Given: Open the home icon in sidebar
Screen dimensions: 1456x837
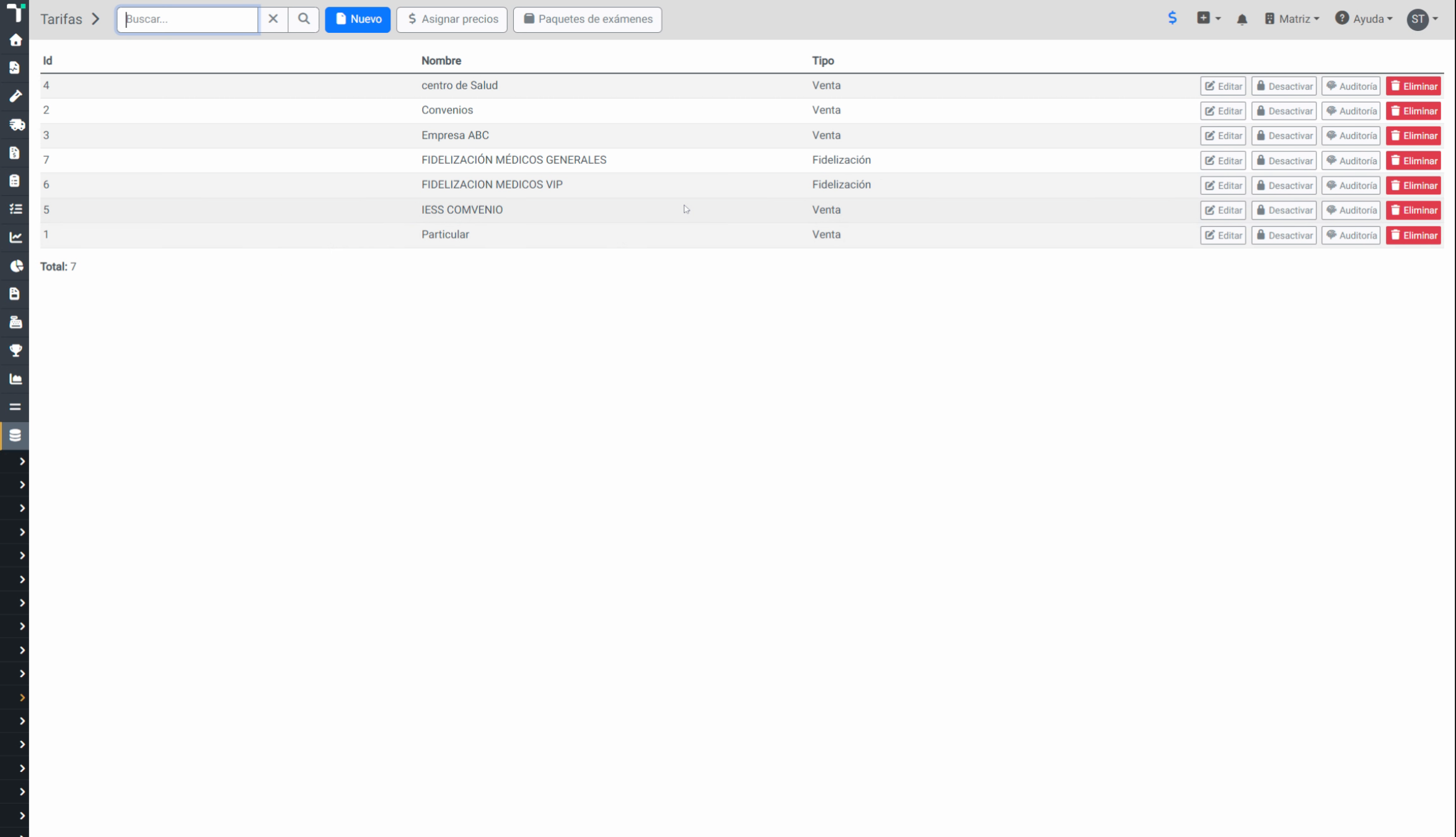Looking at the screenshot, I should coord(15,40).
